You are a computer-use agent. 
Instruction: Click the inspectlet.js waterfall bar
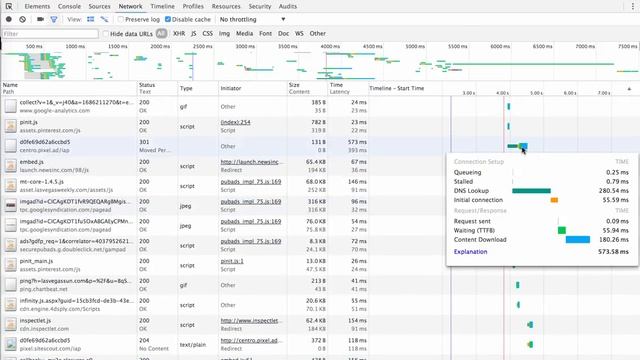530,324
